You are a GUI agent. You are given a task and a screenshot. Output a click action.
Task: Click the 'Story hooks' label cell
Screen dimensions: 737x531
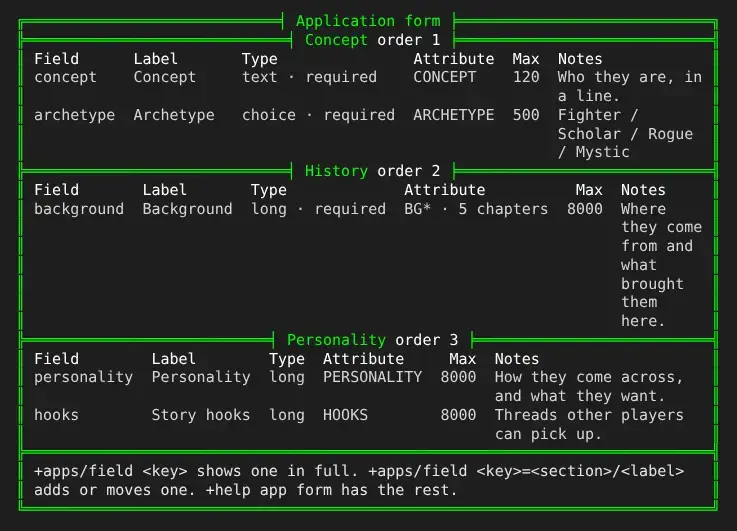point(201,415)
